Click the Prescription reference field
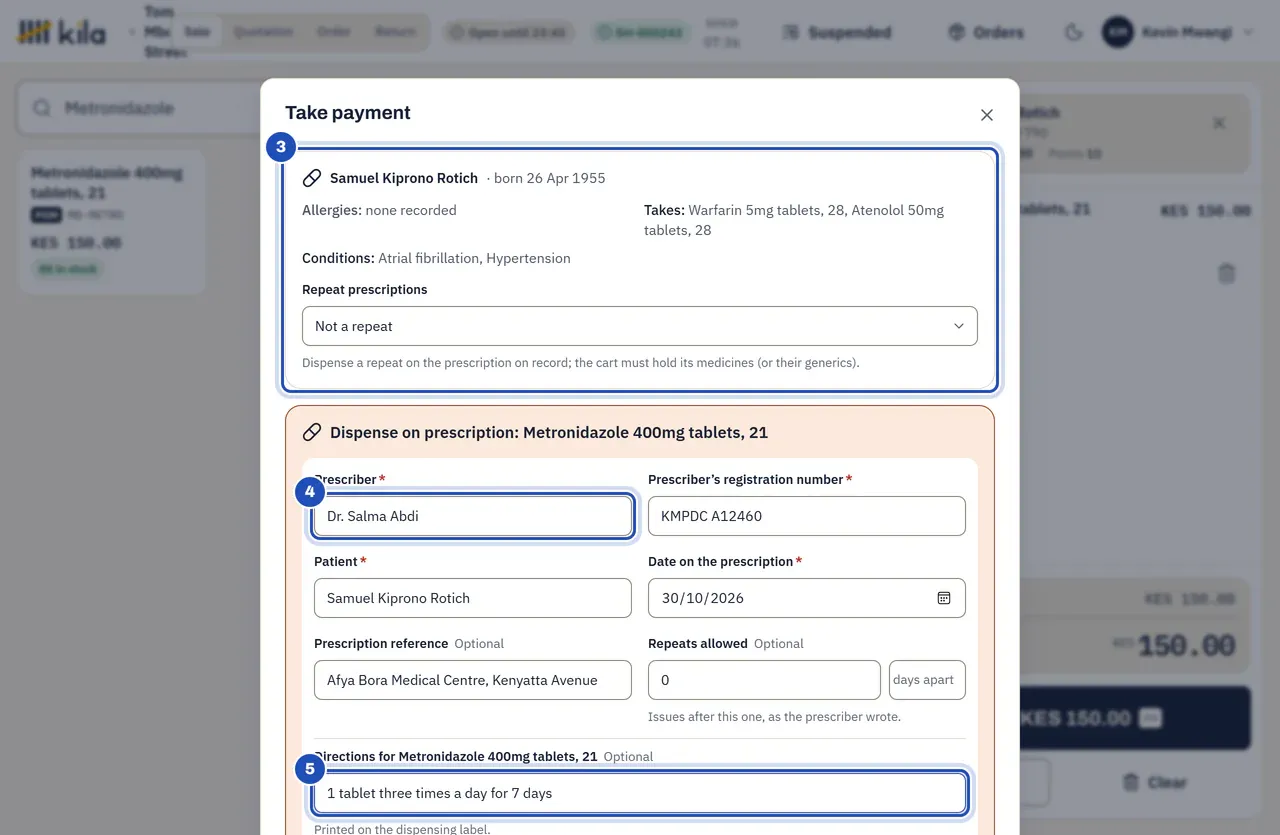Screen dimensions: 1280x835 (473, 680)
